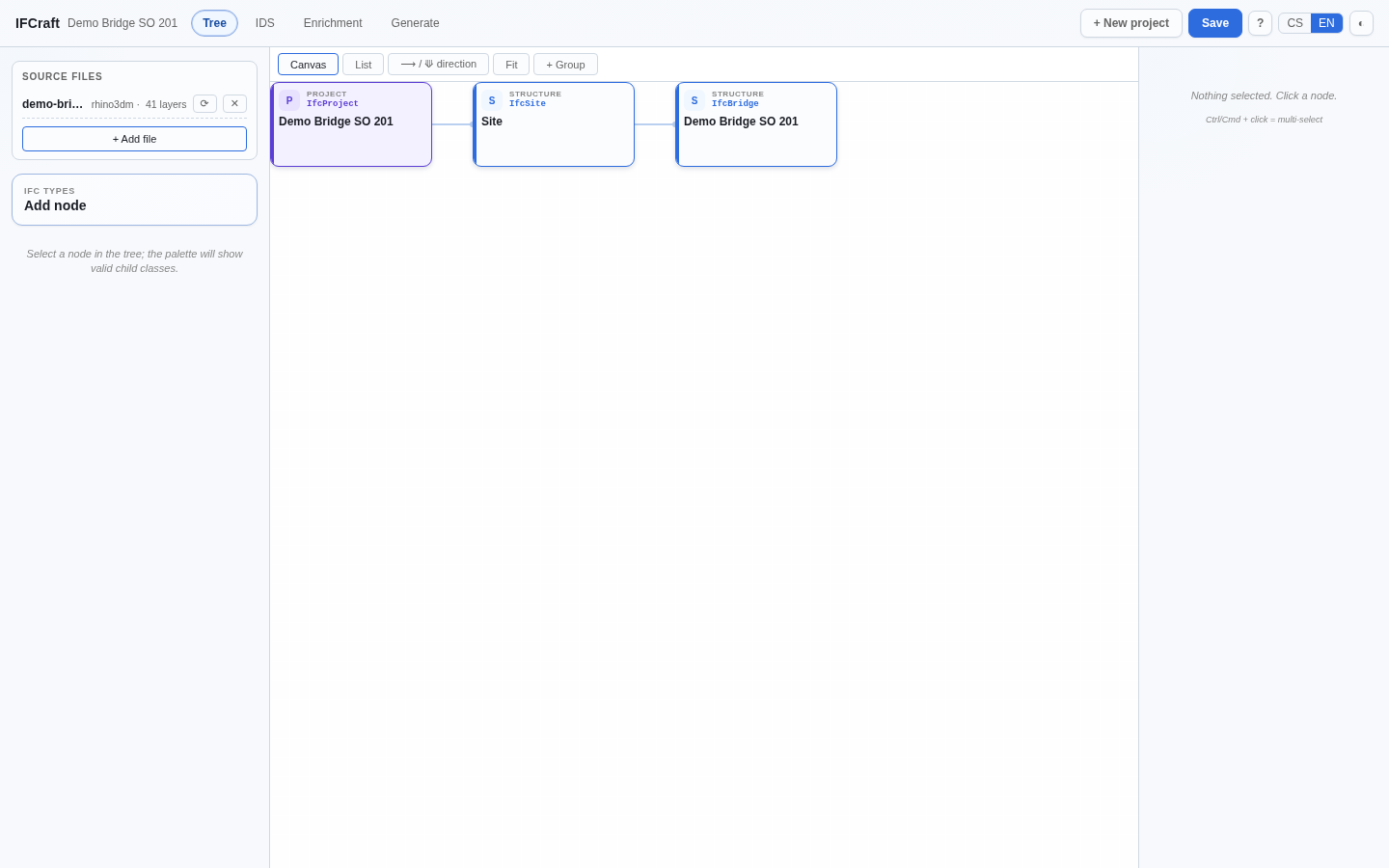Add a new group with + Group
1389x868 pixels.
pyautogui.click(x=565, y=65)
